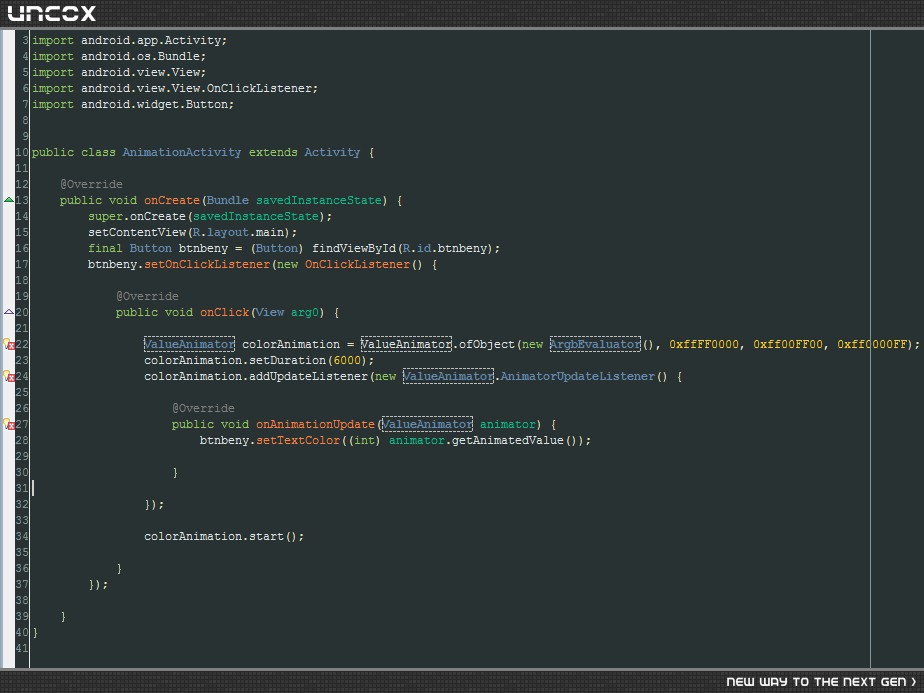Click ValueAnimator declaration type on line 22
This screenshot has width=924, height=693.
point(189,344)
